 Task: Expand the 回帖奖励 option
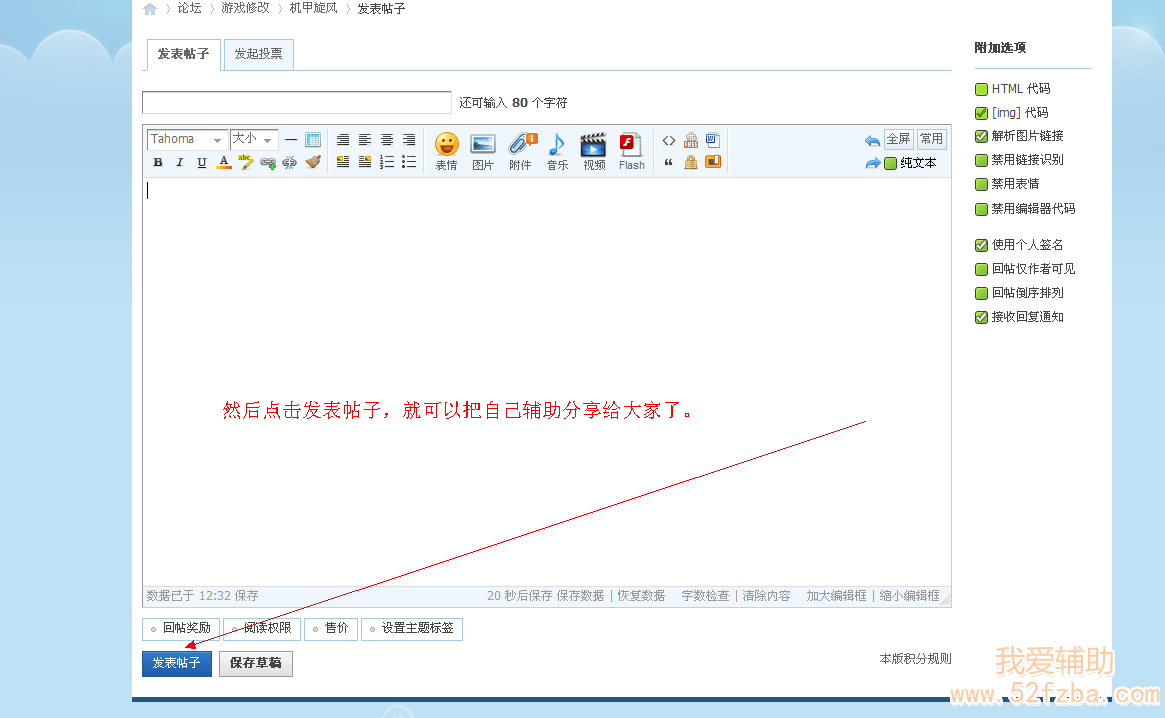tap(181, 629)
